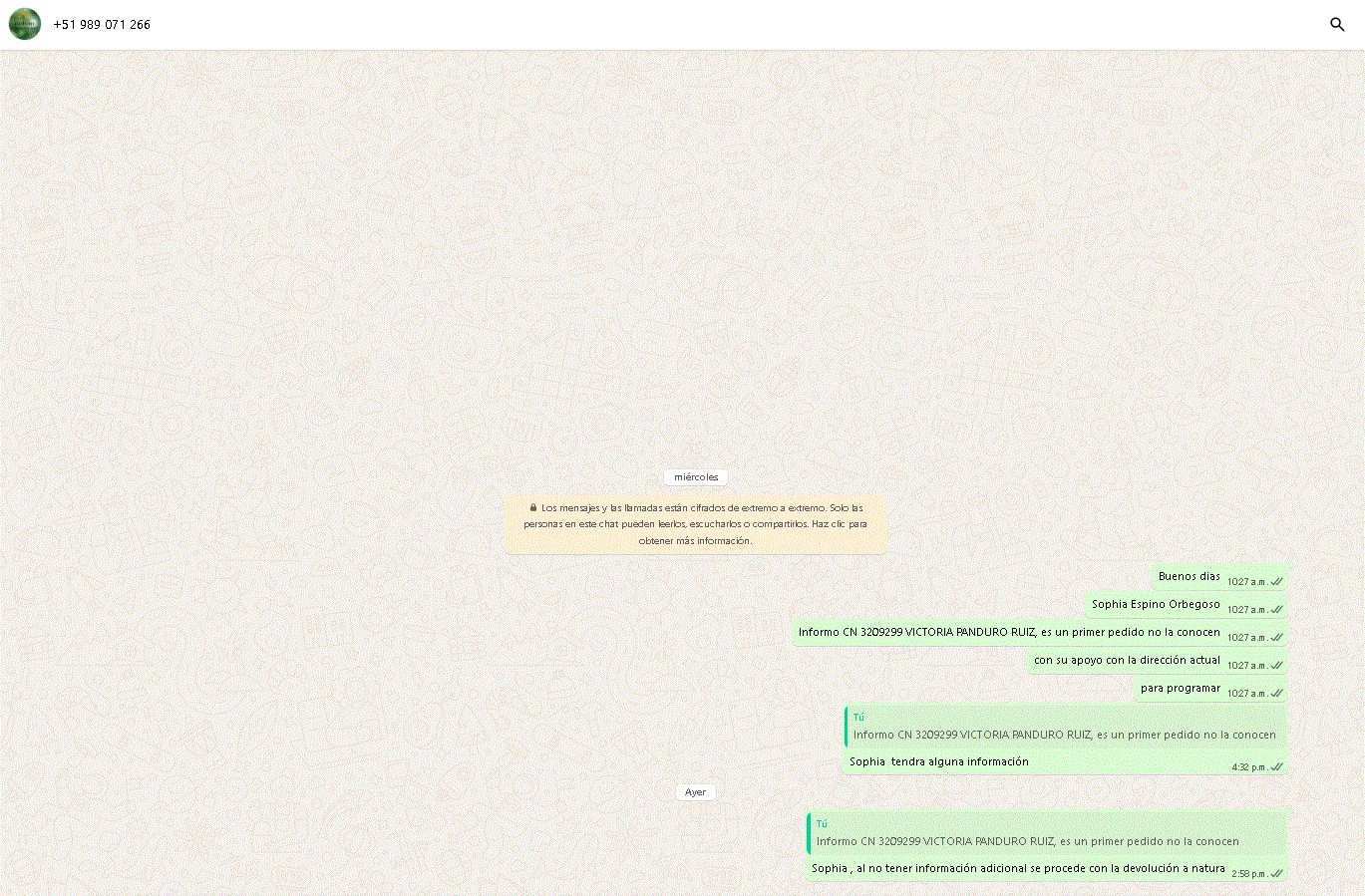Open the search in chat magnifier icon
1365x896 pixels.
coord(1337,24)
